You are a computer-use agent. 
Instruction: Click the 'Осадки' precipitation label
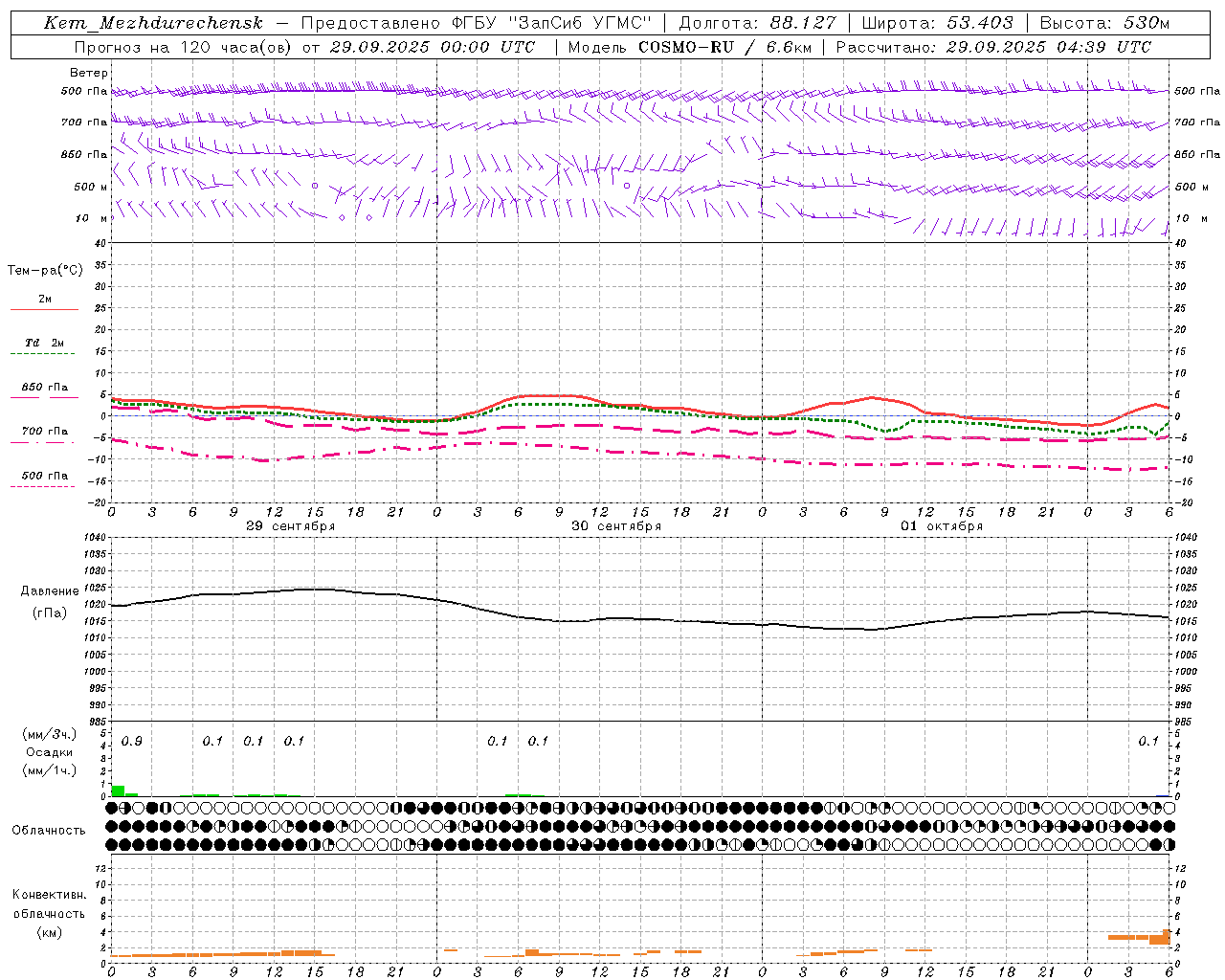(50, 752)
